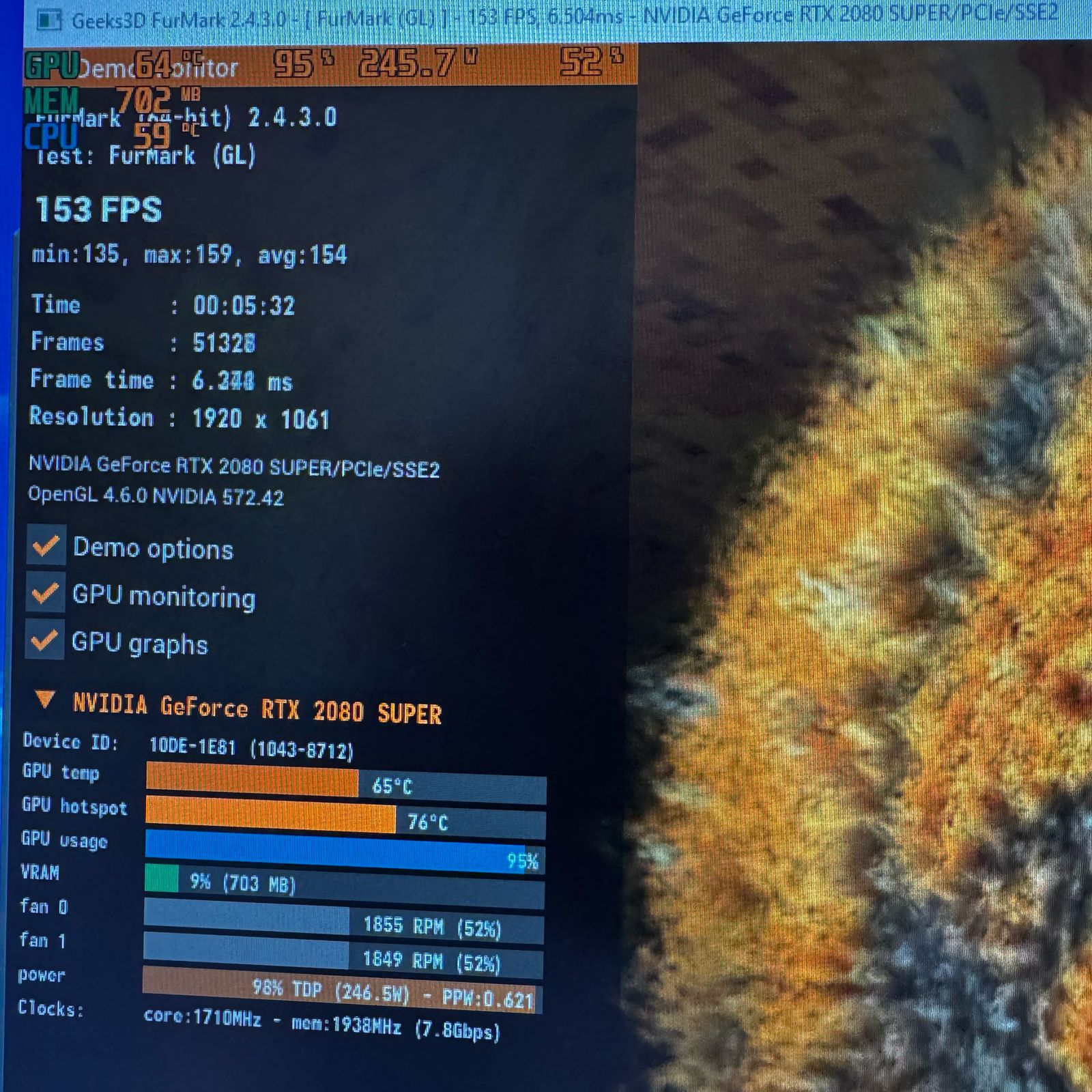Image resolution: width=1092 pixels, height=1092 pixels.
Task: Click the overlay CPU 59 °C reading
Action: pyautogui.click(x=111, y=135)
